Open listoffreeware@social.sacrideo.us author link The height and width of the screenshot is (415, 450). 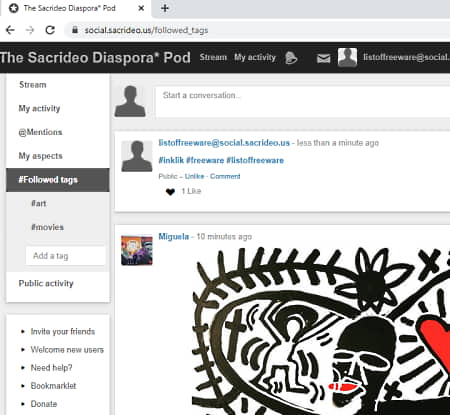tap(224, 143)
